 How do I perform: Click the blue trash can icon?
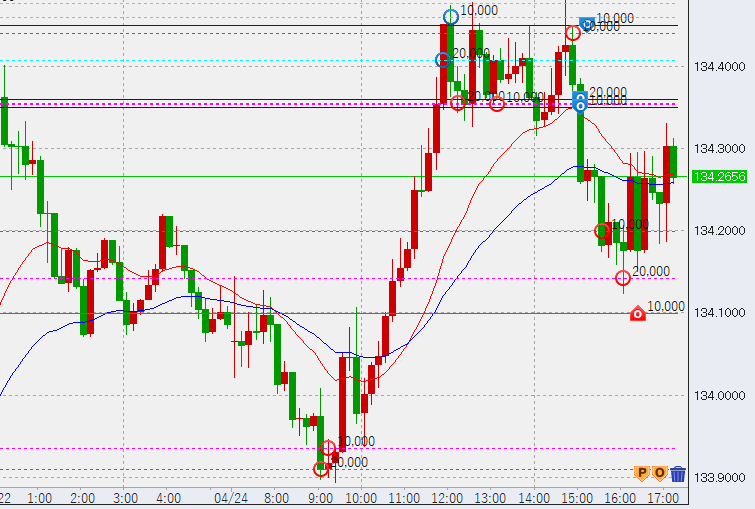(679, 474)
